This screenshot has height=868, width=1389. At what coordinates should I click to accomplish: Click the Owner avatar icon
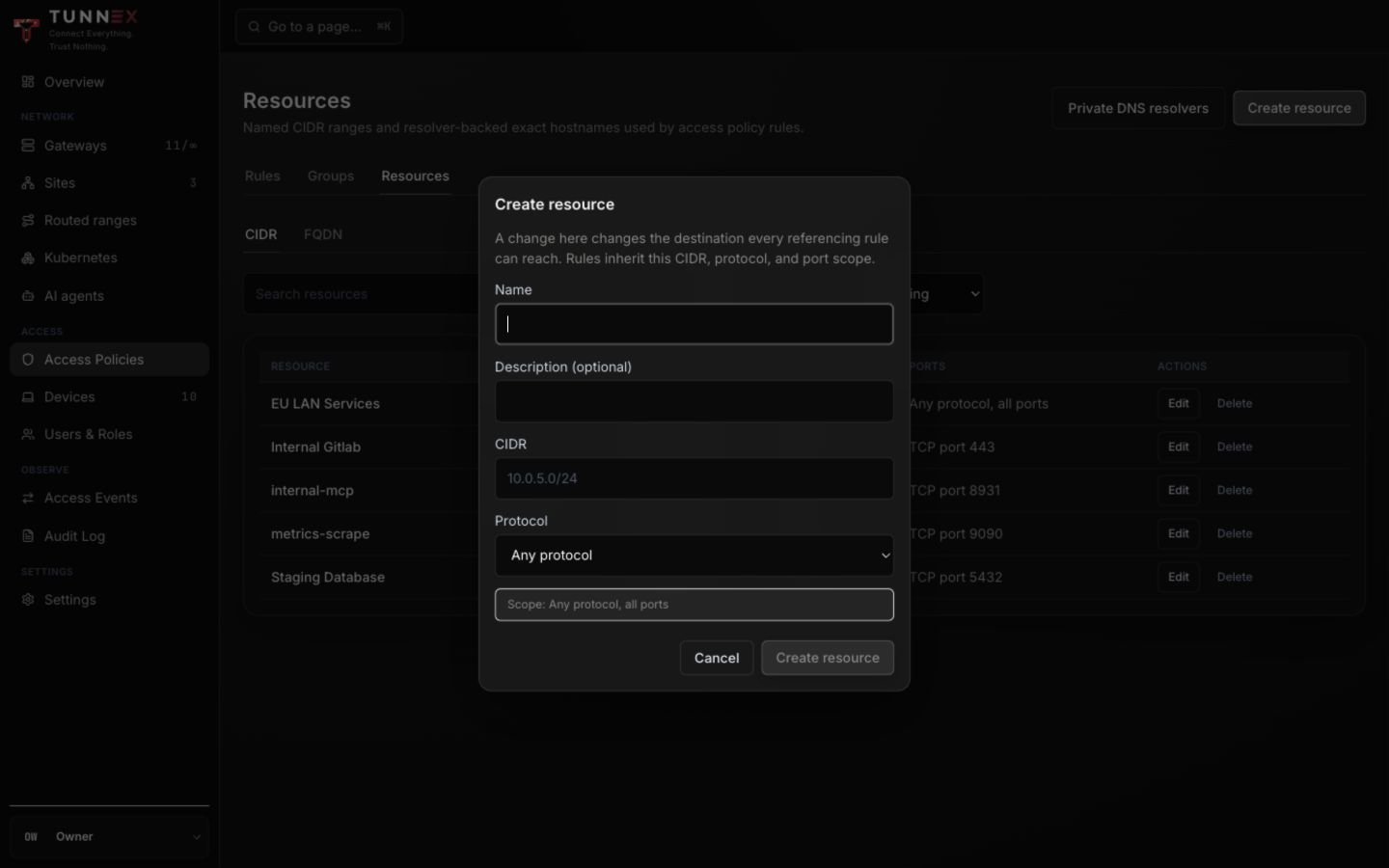(31, 837)
